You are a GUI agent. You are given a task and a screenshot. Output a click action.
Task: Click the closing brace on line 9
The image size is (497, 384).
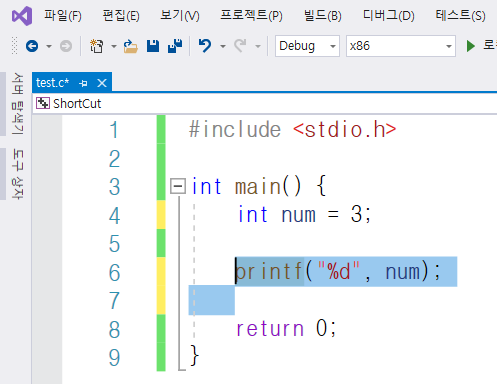pyautogui.click(x=194, y=355)
